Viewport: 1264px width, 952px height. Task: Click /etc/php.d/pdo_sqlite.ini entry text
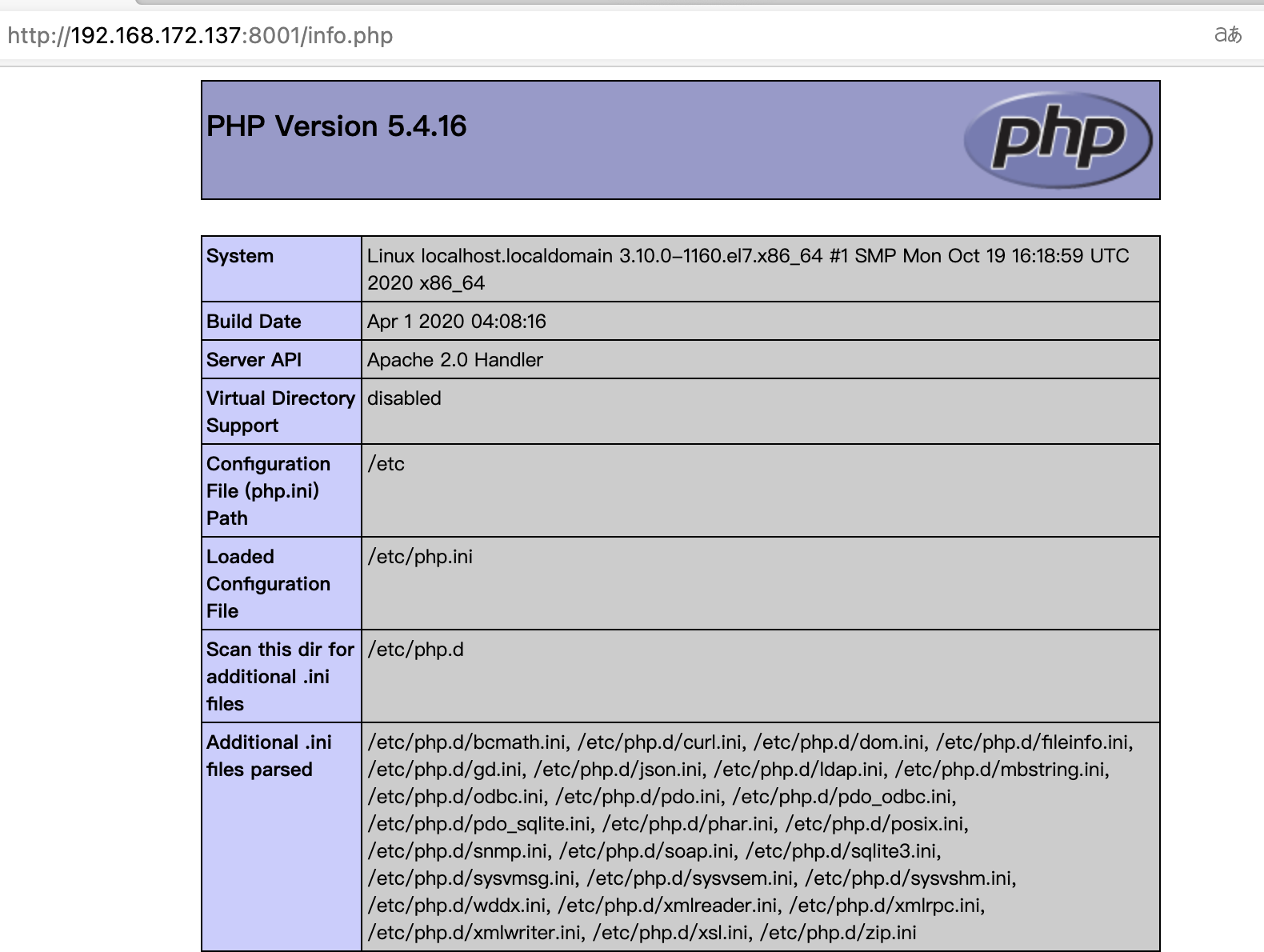[x=478, y=824]
